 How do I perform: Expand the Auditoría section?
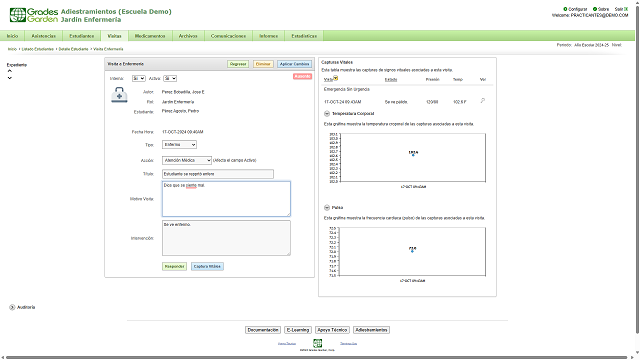coord(12,307)
